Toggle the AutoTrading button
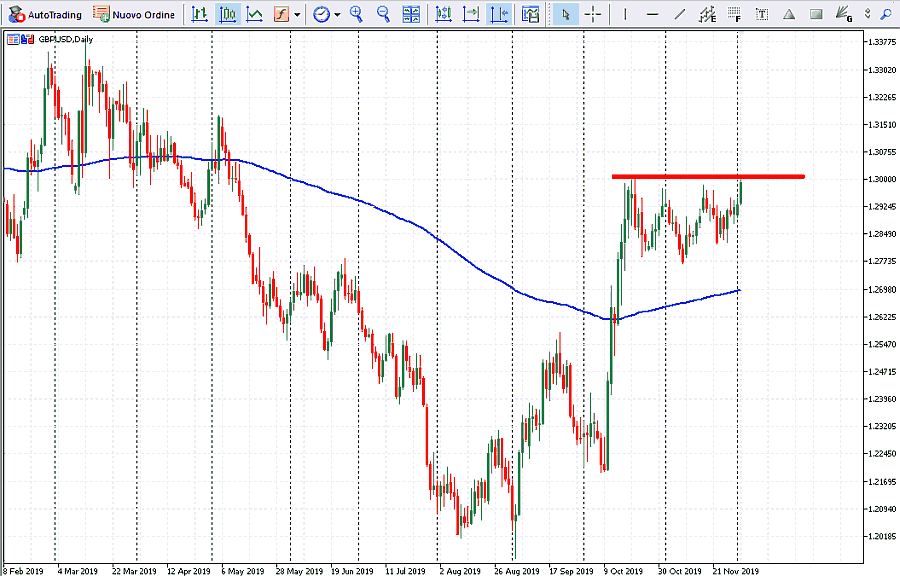The height and width of the screenshot is (576, 900). 45,14
